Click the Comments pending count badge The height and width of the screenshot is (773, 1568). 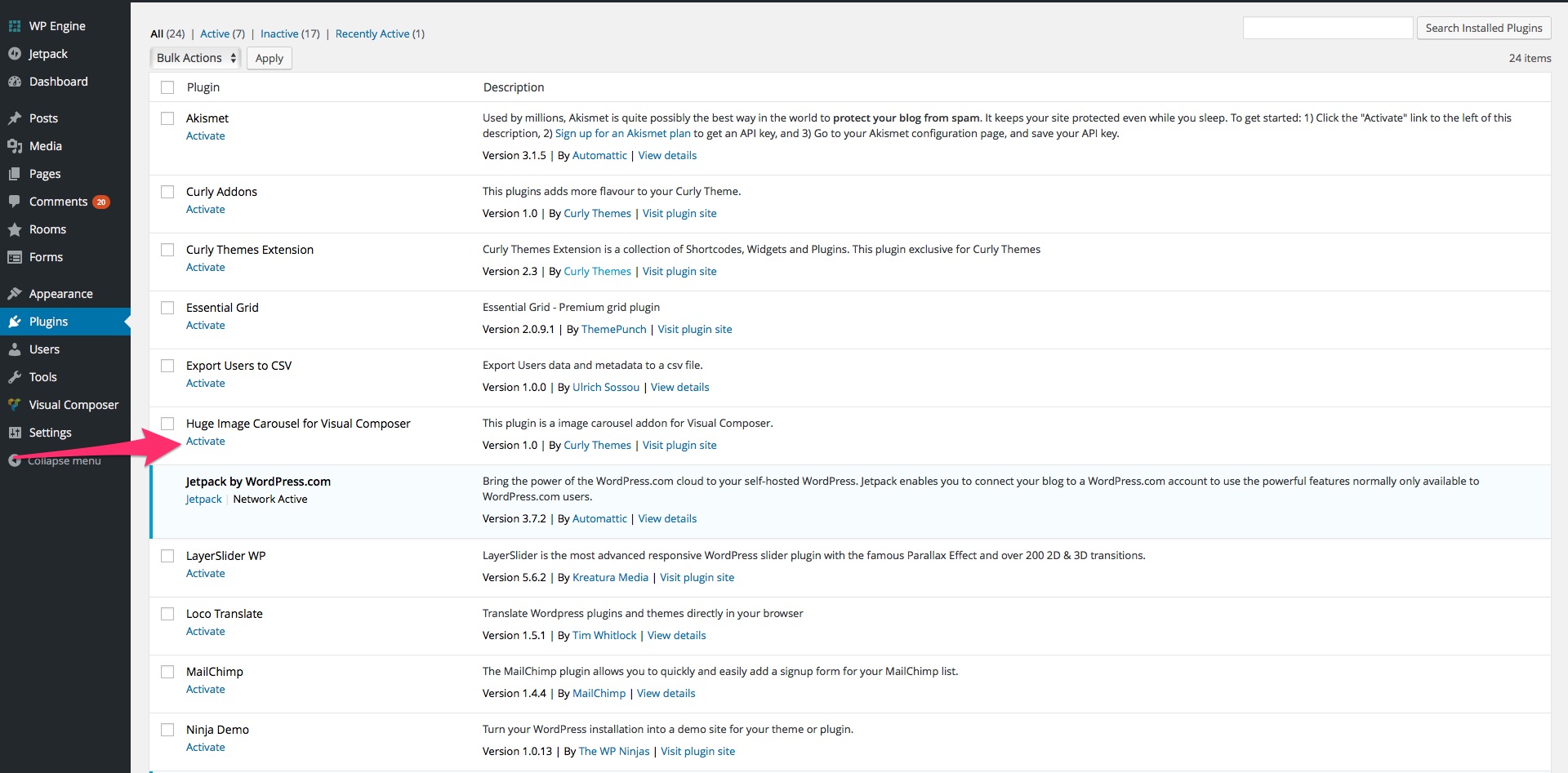[101, 202]
